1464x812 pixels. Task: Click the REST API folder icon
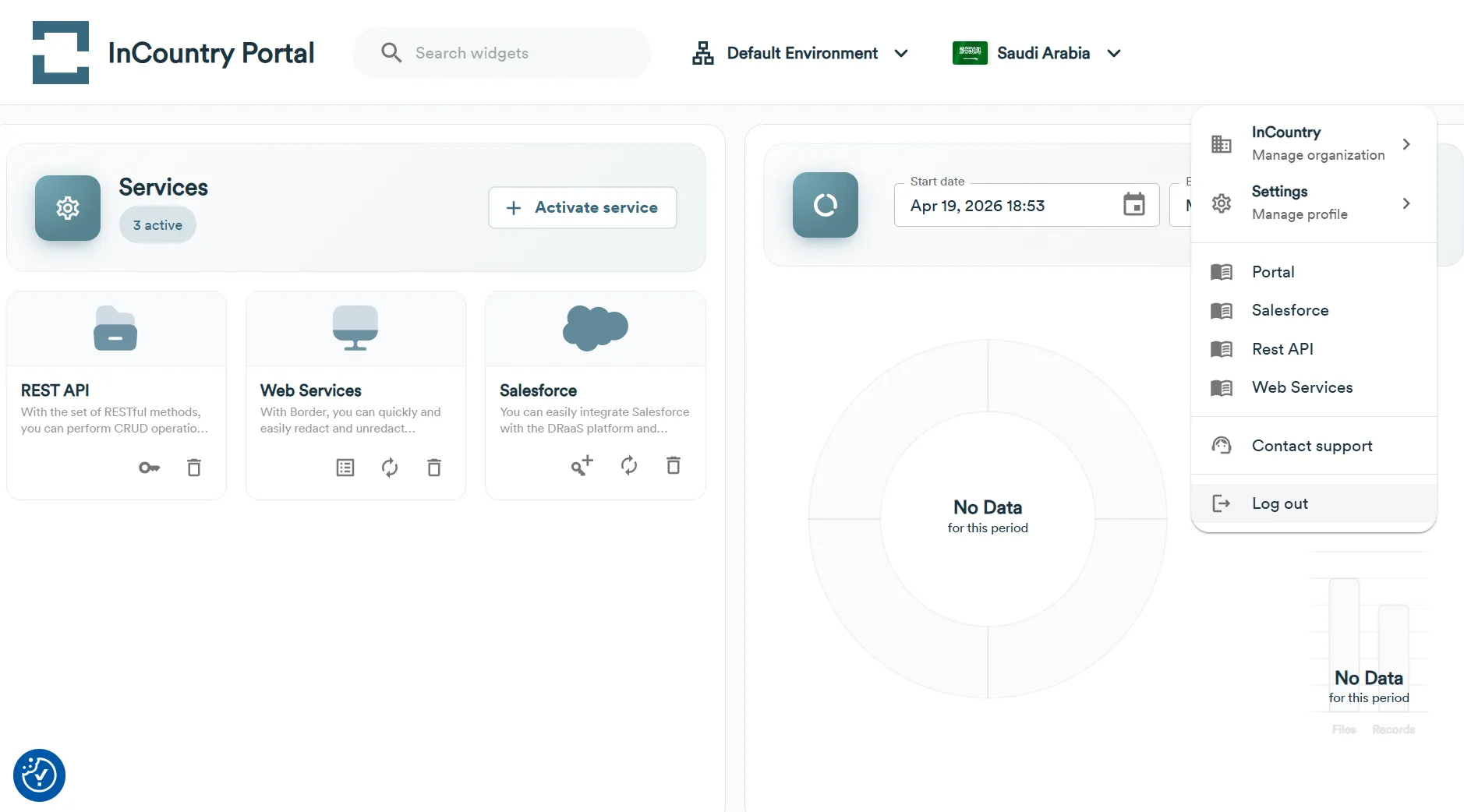(115, 328)
